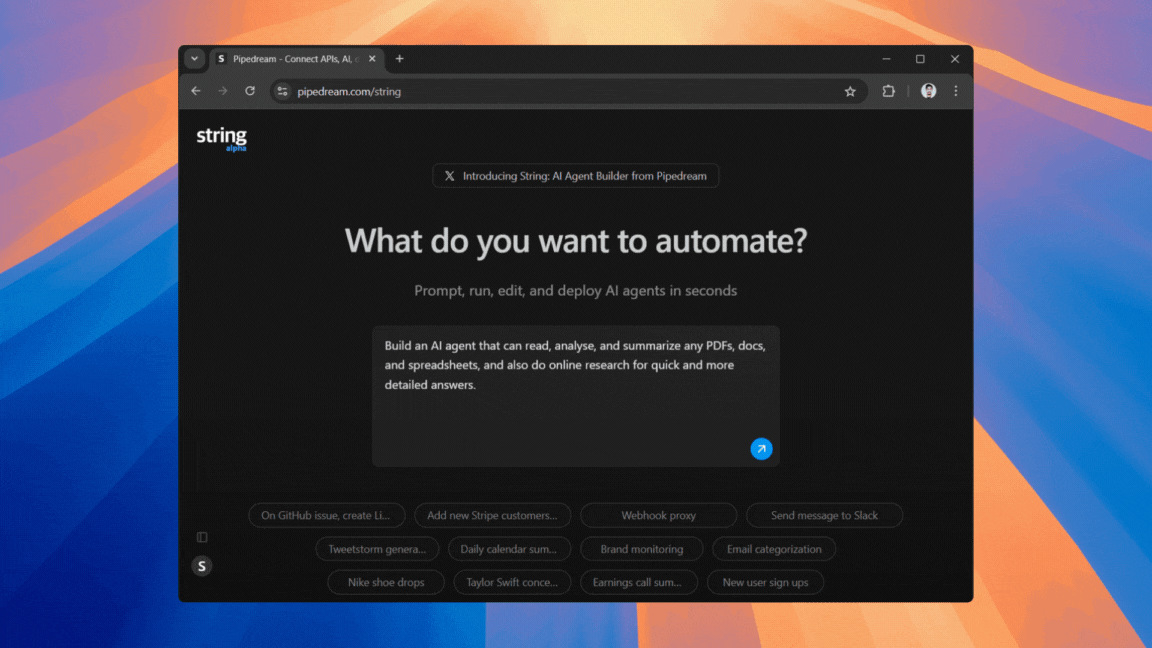Click the String alpha logo
The width and height of the screenshot is (1152, 648).
(222, 138)
